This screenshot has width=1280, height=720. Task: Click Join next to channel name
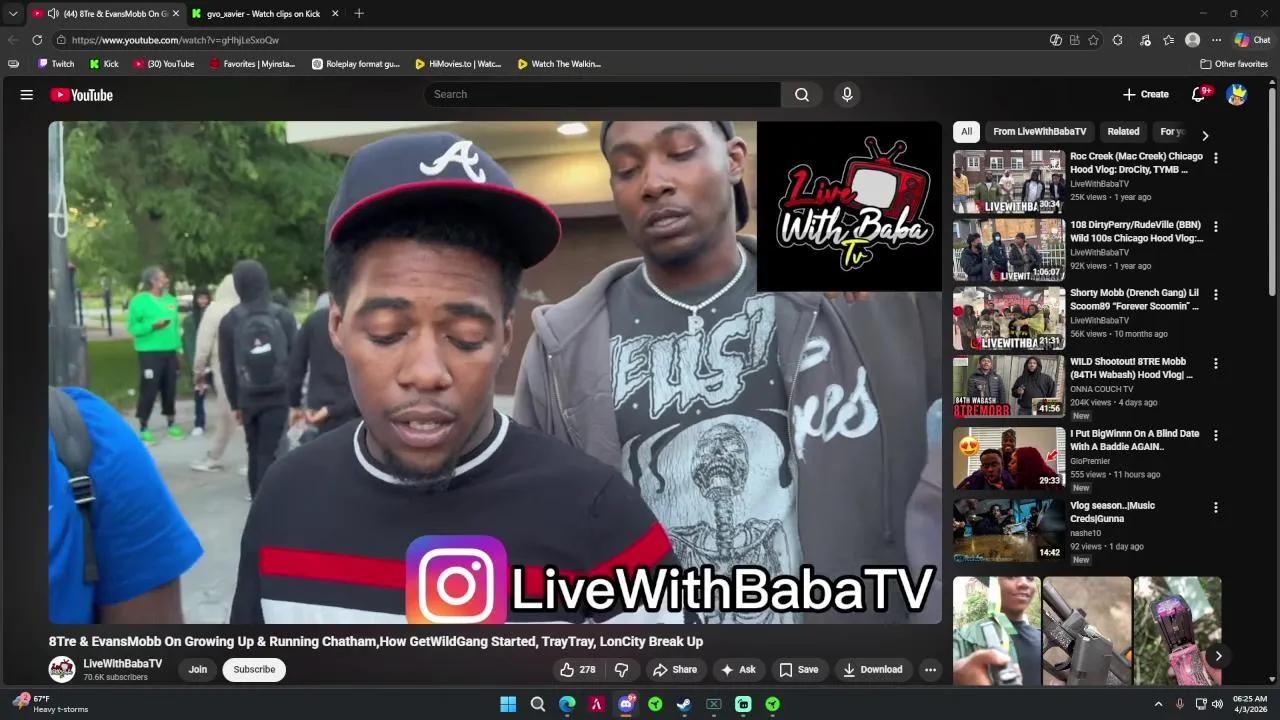[x=198, y=670]
